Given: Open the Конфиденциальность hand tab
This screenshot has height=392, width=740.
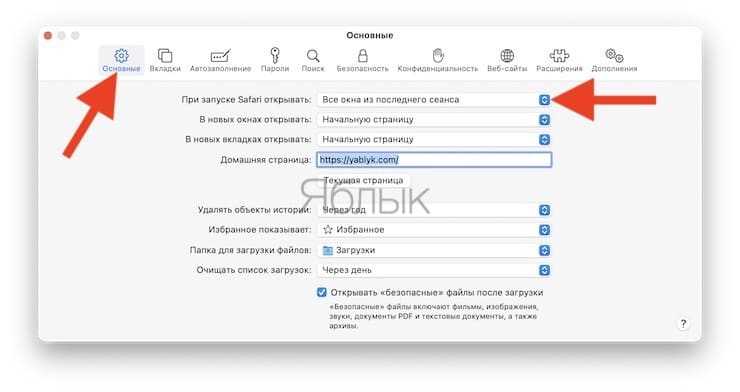Looking at the screenshot, I should pos(438,60).
